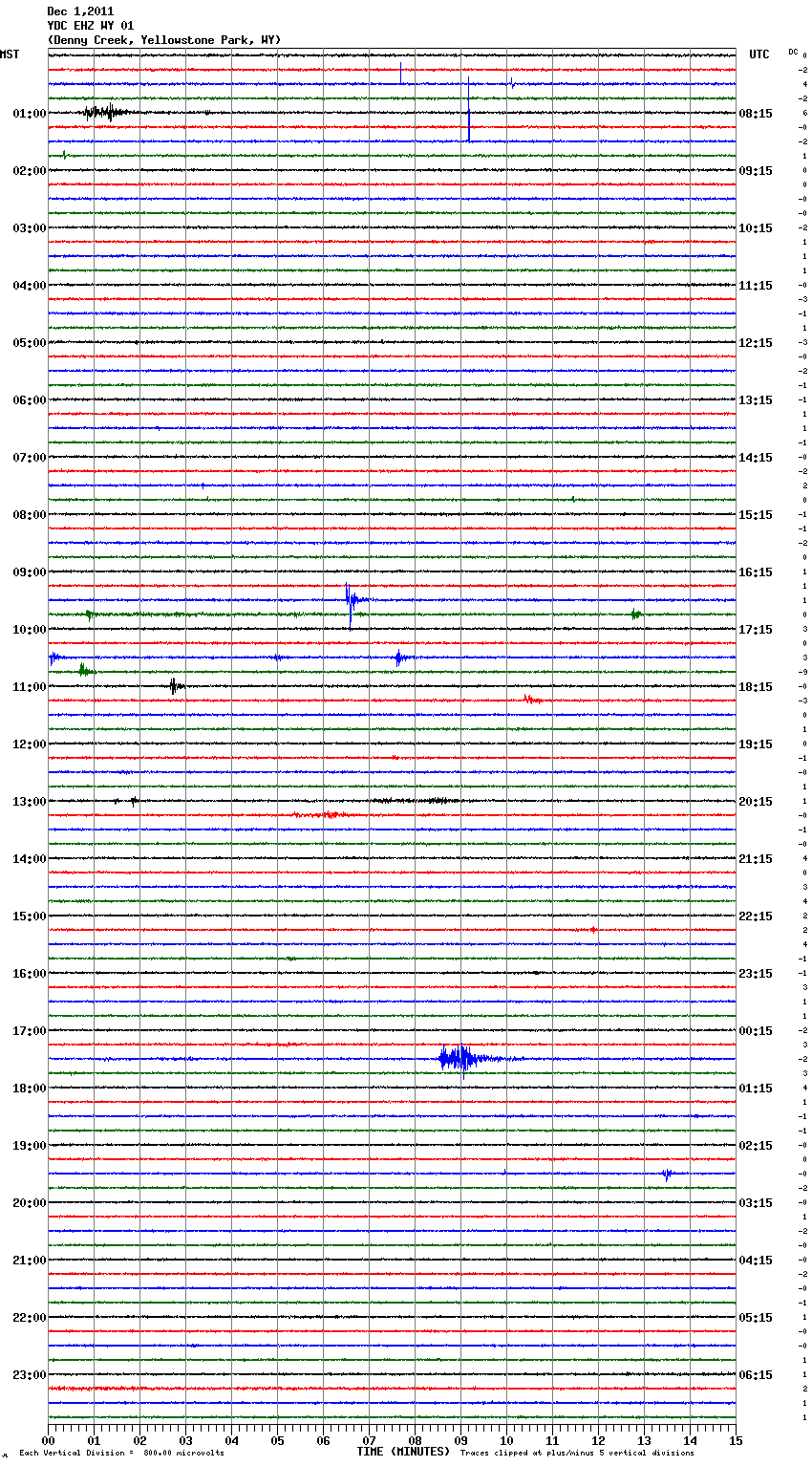Viewport: 812px width, 1466px height.
Task: Click the 22:15 UTC time label
Action: coord(756,916)
